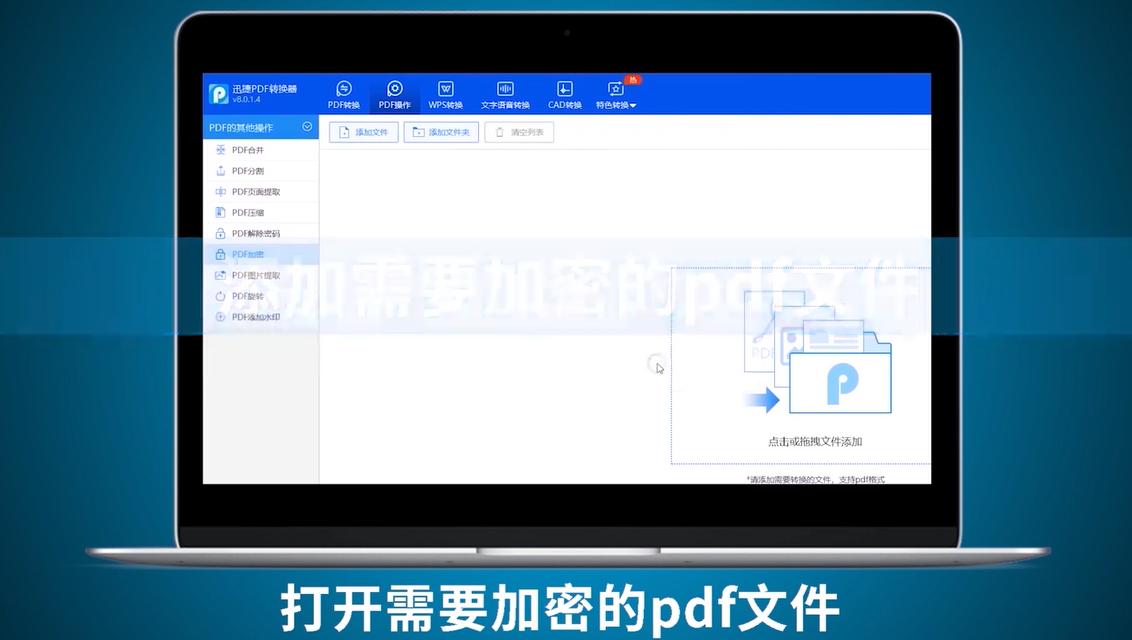Select PDF加密 in the sidebar
The image size is (1132, 640).
pos(261,255)
